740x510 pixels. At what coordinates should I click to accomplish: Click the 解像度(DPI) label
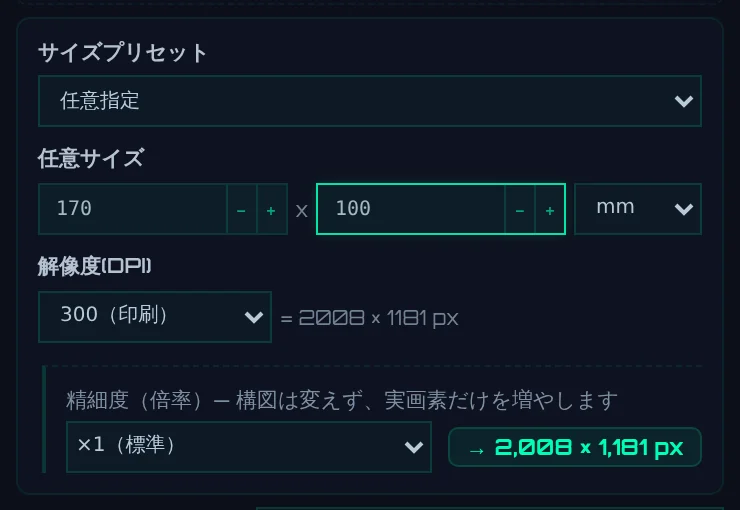94,266
